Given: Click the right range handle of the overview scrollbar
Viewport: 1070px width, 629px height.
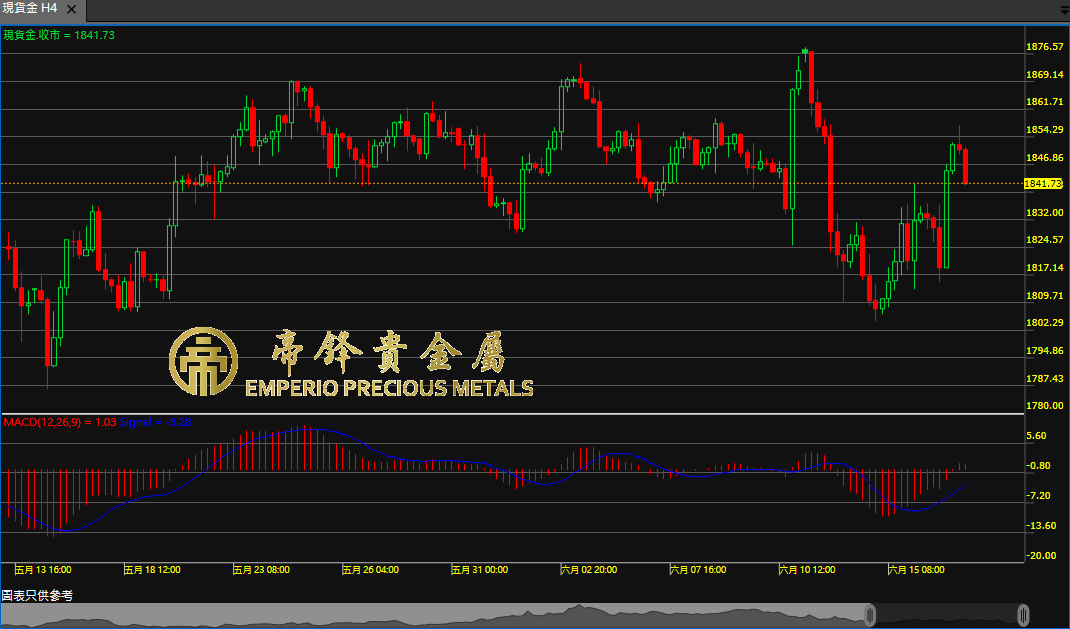Looking at the screenshot, I should (1023, 615).
